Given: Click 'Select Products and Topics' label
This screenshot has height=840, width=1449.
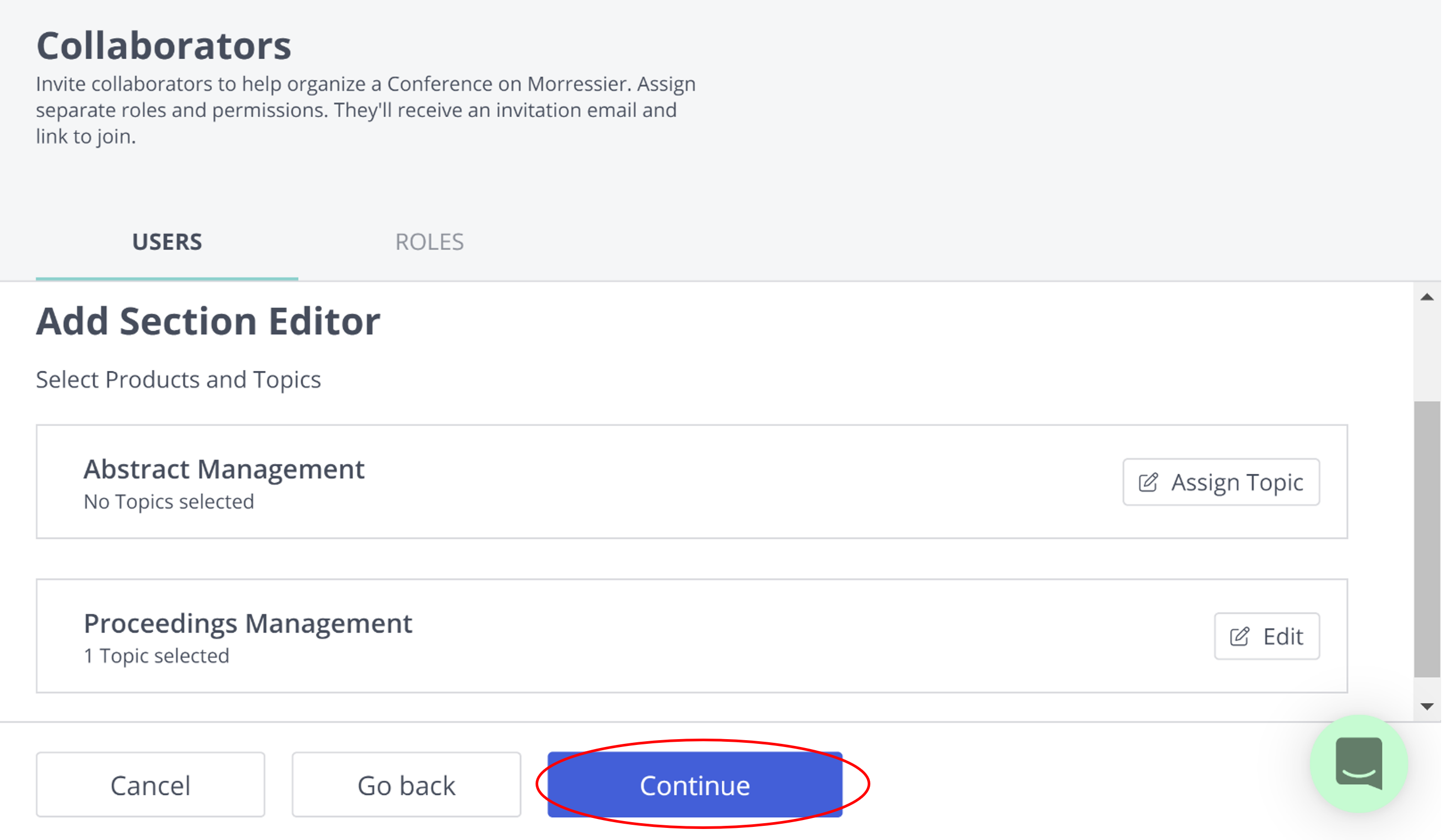Looking at the screenshot, I should point(179,381).
